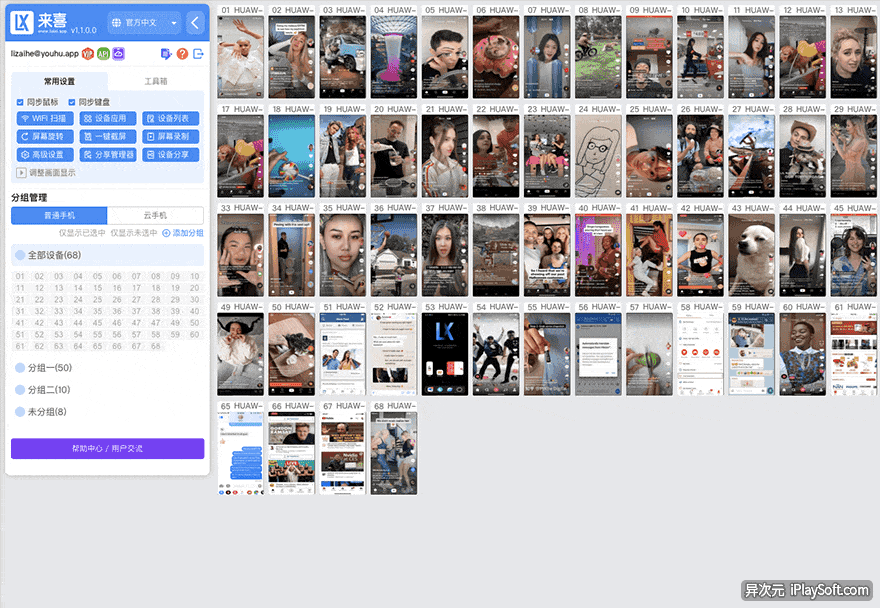Click the 屏幕旋转 rotate button
Viewport: 880px width, 608px height.
coord(45,136)
